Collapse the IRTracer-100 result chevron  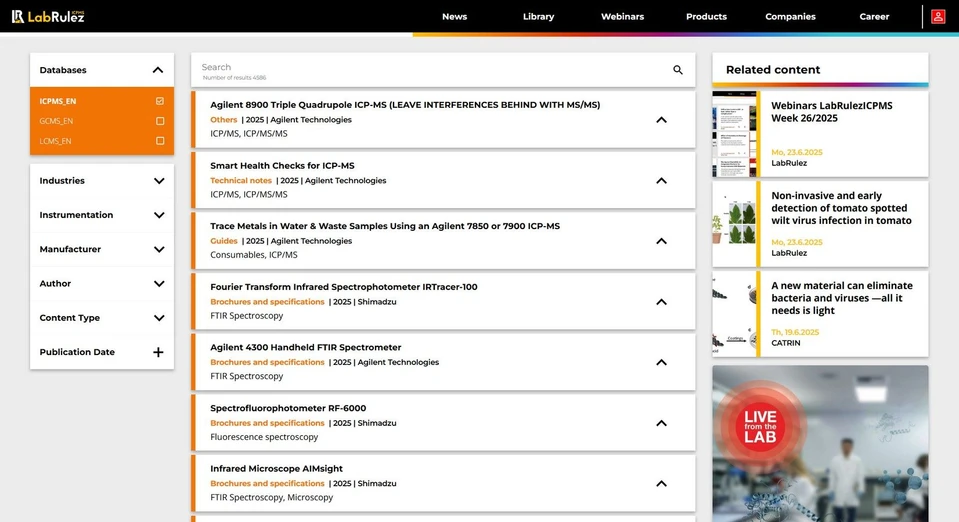(661, 302)
